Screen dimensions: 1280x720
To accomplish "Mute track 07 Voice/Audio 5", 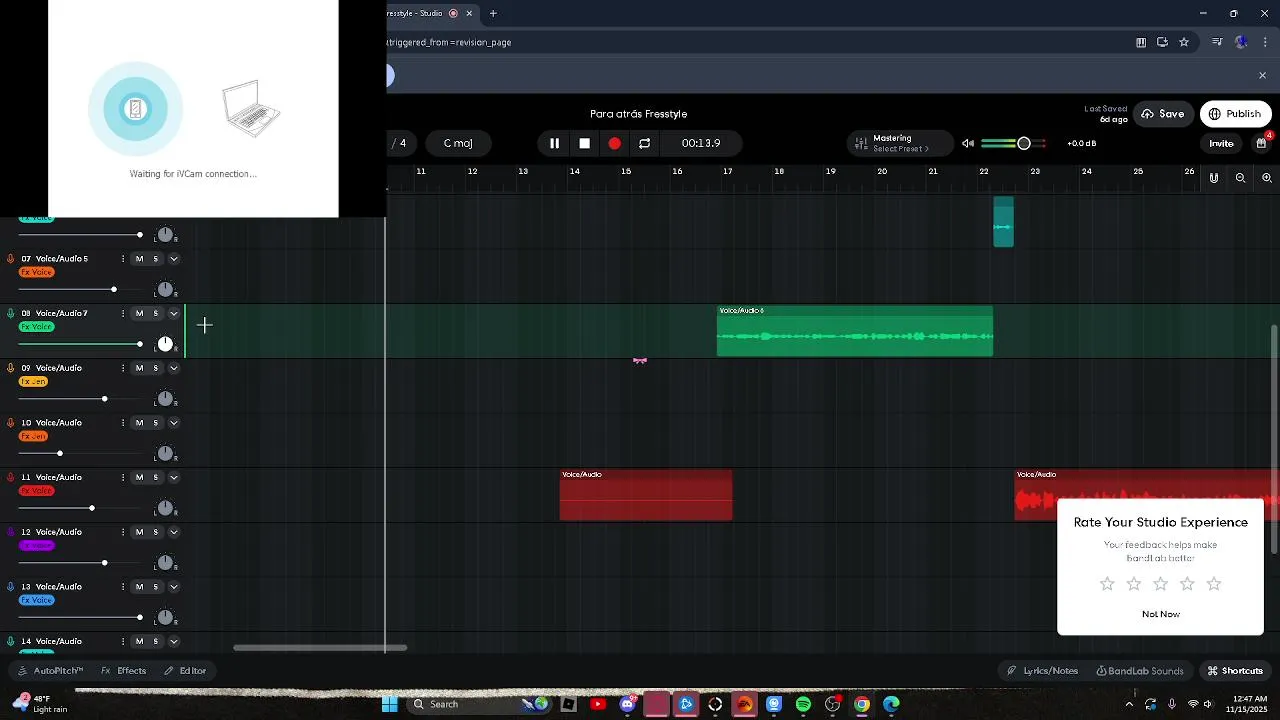I will pos(139,259).
